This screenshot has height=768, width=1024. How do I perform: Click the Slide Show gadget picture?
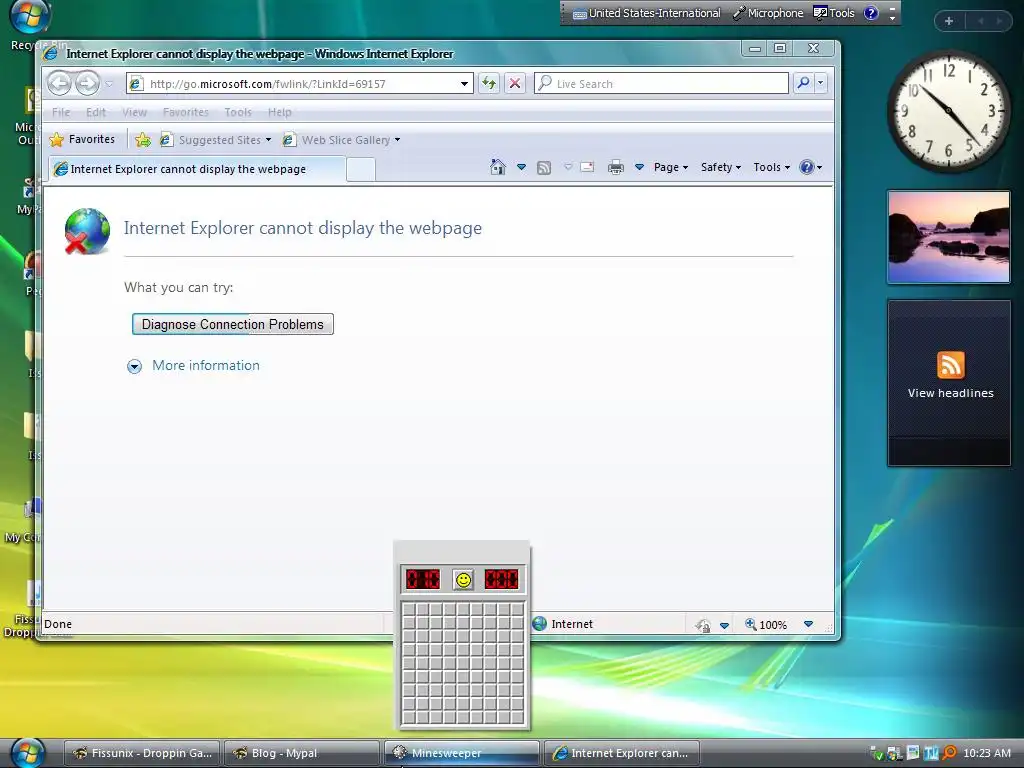[x=949, y=237]
